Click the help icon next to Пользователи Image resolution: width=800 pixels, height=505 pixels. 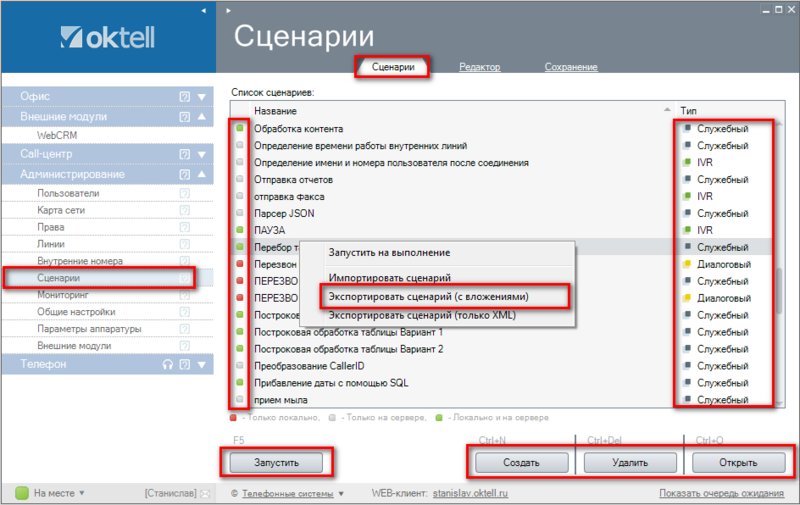click(184, 193)
